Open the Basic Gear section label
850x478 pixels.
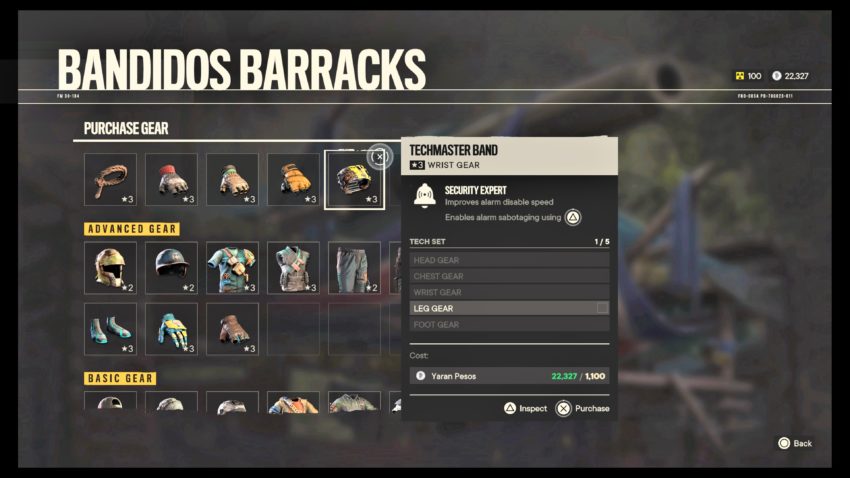pyautogui.click(x=120, y=378)
